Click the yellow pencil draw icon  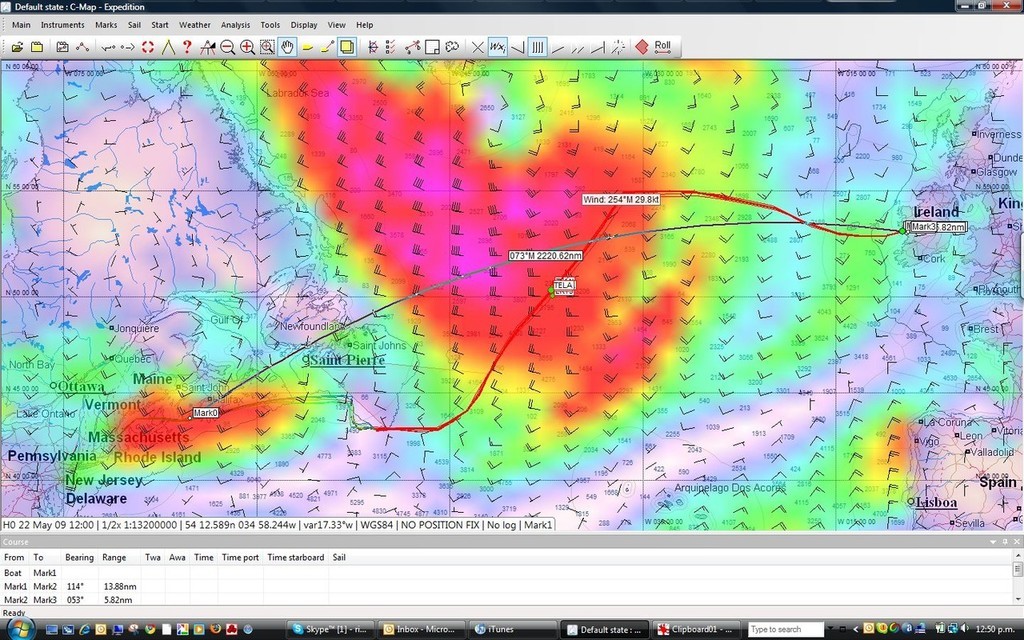(327, 47)
